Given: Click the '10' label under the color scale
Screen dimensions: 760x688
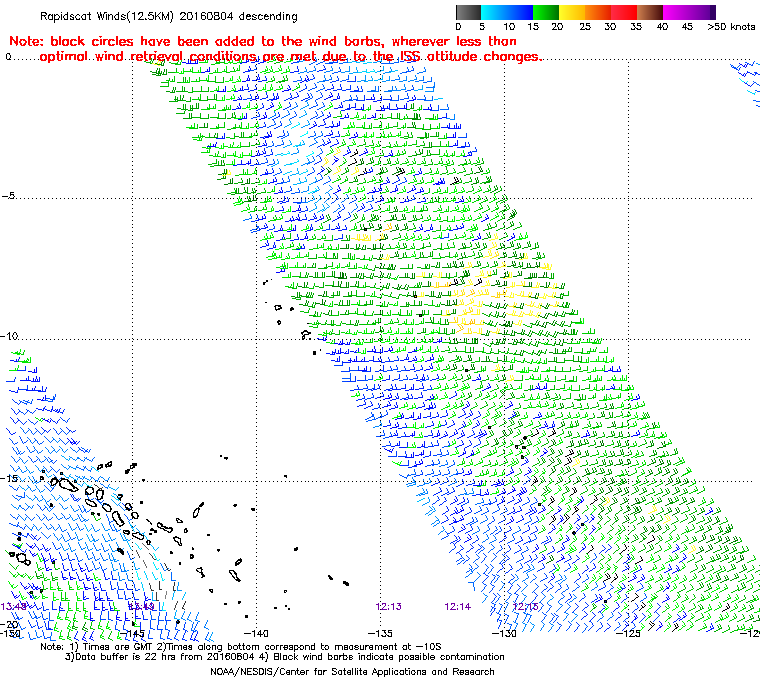Looking at the screenshot, I should pyautogui.click(x=509, y=27).
